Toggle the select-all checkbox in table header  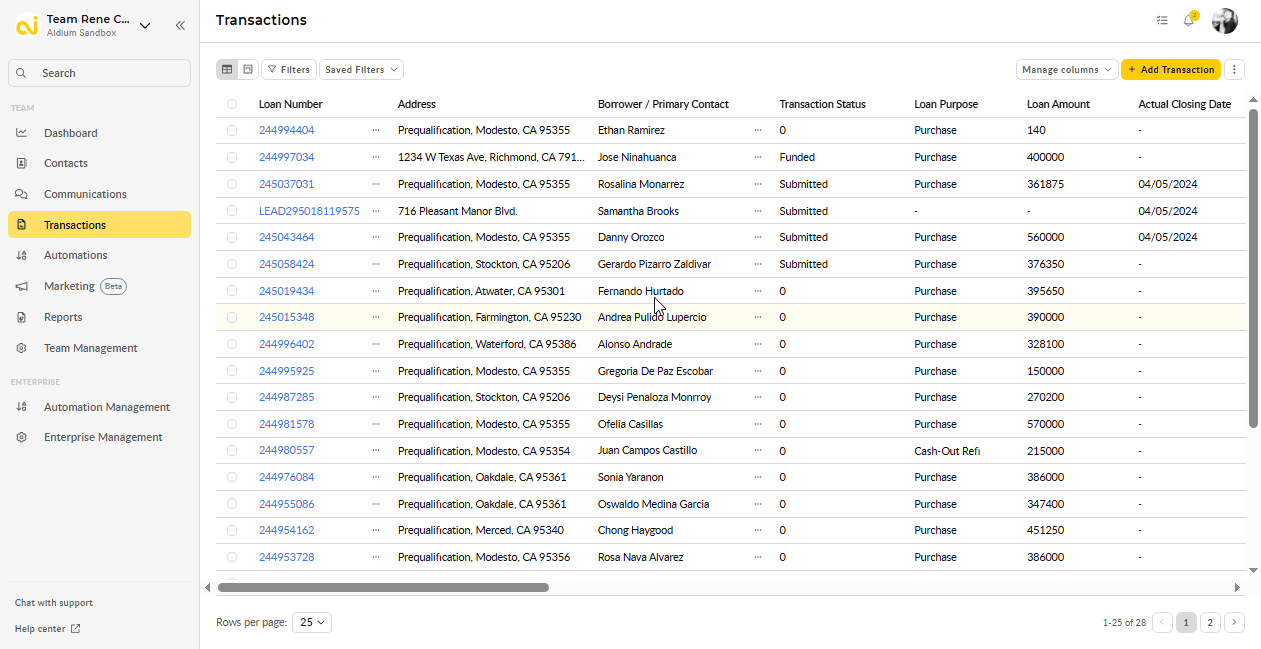(232, 104)
